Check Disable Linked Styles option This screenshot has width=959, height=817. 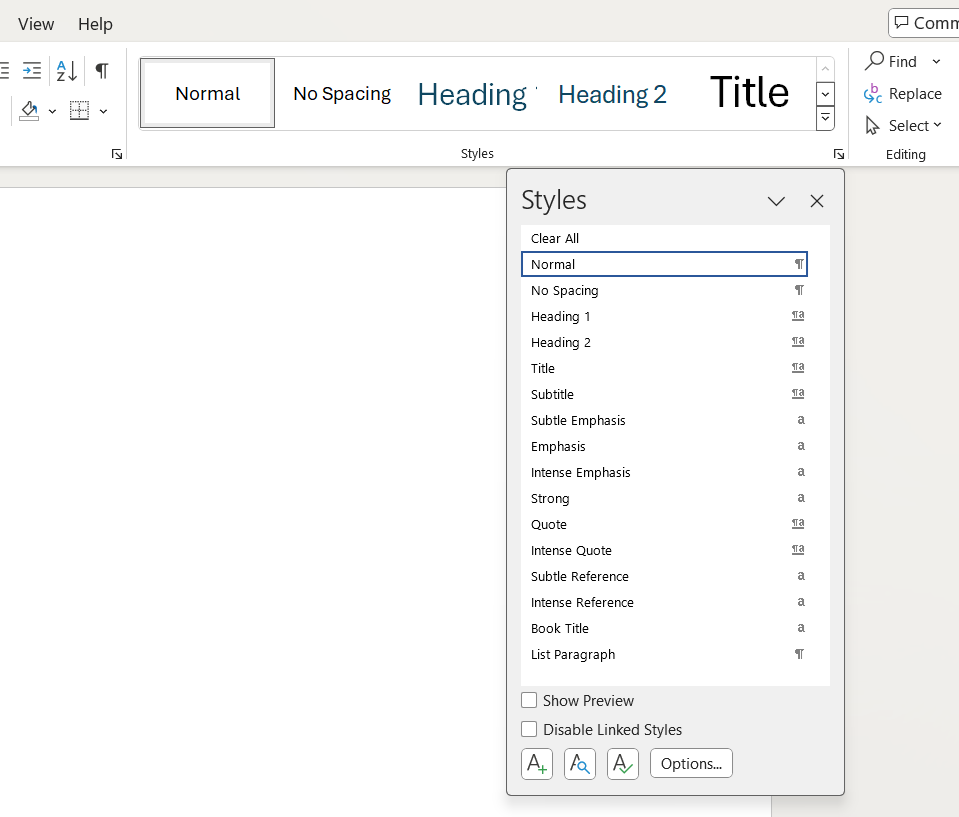[529, 729]
